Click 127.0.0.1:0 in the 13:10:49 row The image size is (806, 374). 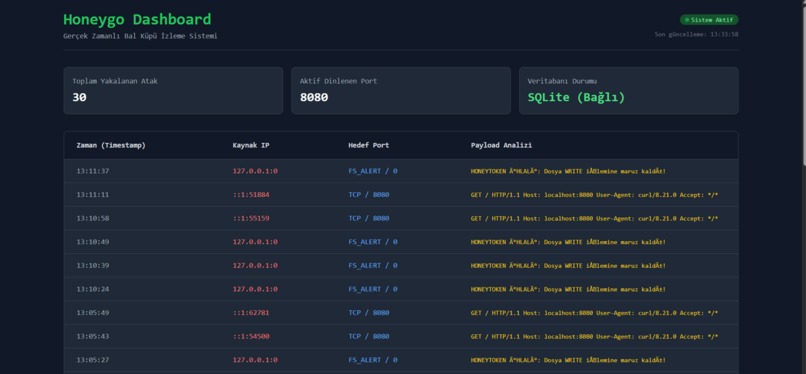[x=255, y=242]
